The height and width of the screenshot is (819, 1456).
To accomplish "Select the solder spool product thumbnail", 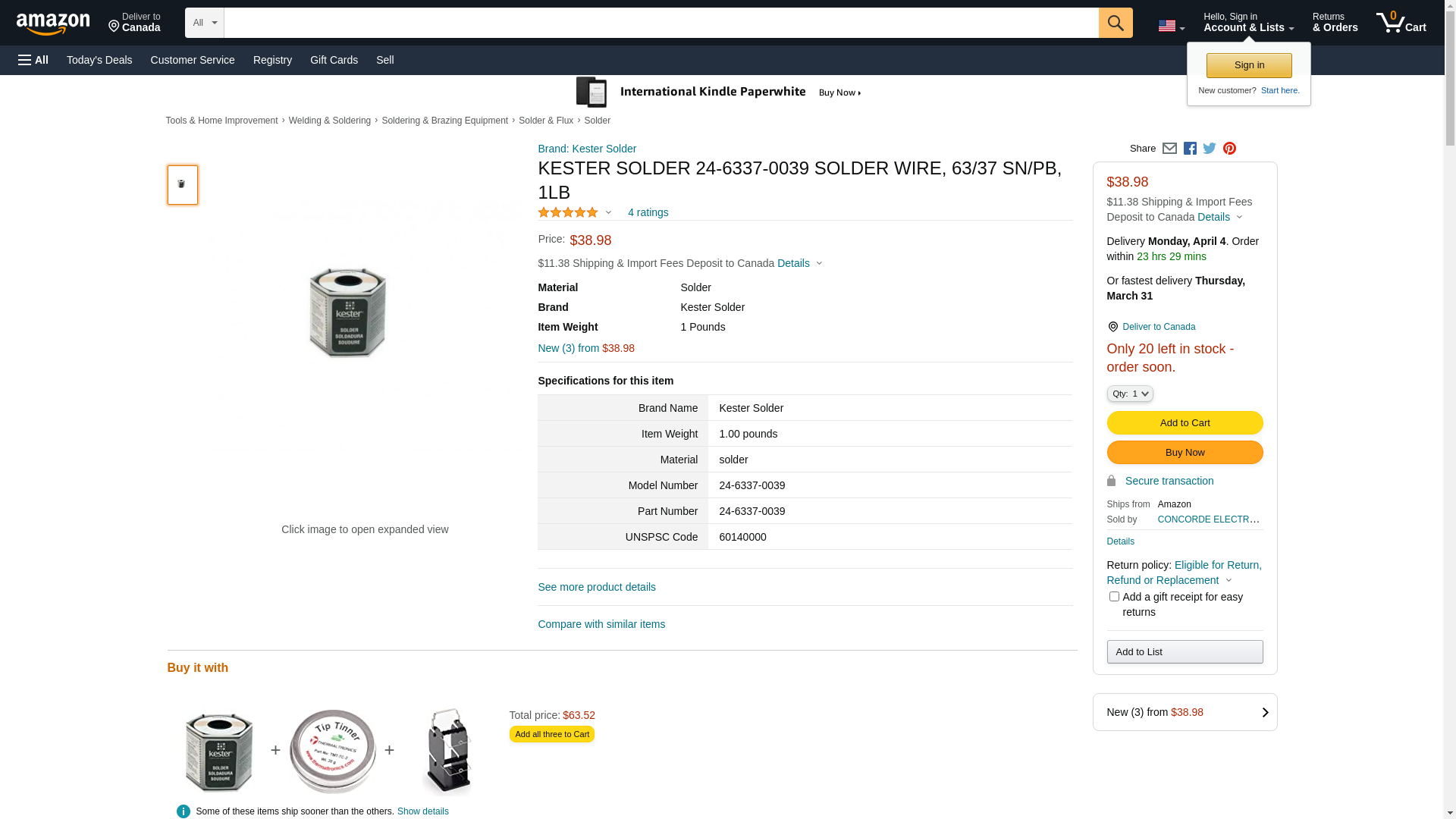I will coord(183,185).
